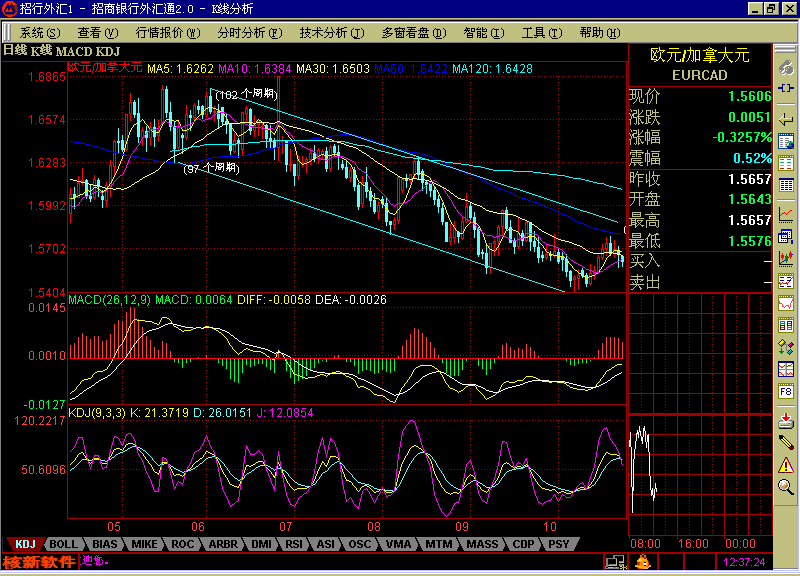The image size is (800, 576).
Task: Open the grid table icon
Action: tap(786, 185)
